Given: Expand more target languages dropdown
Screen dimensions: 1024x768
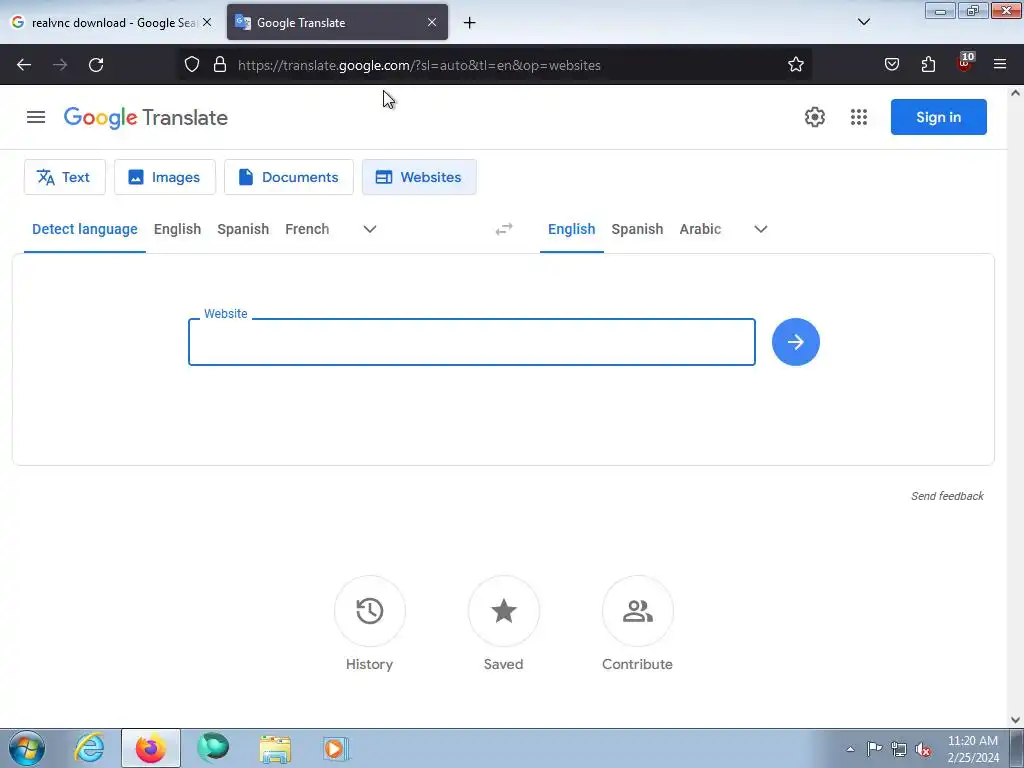Looking at the screenshot, I should [761, 229].
